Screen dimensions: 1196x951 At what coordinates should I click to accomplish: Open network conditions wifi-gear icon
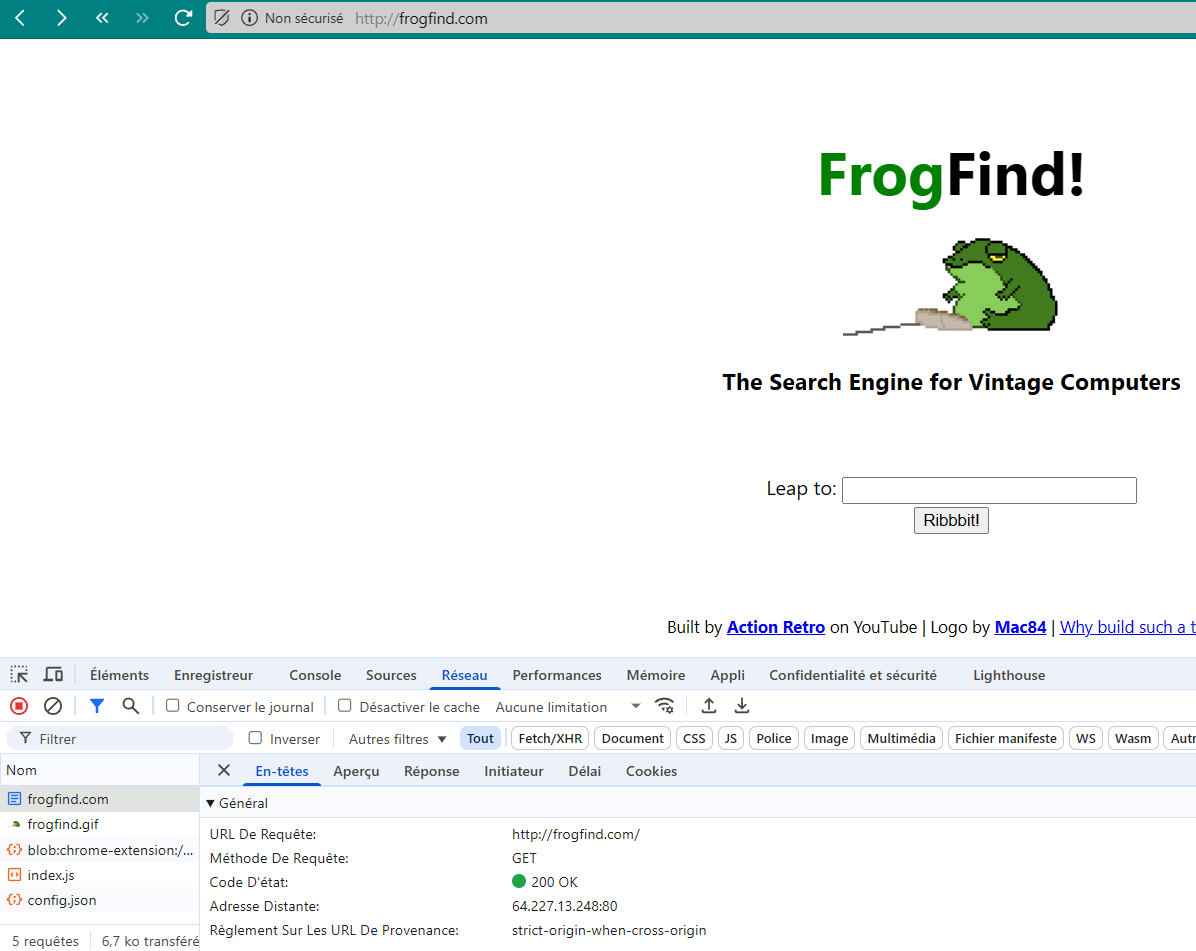(664, 706)
